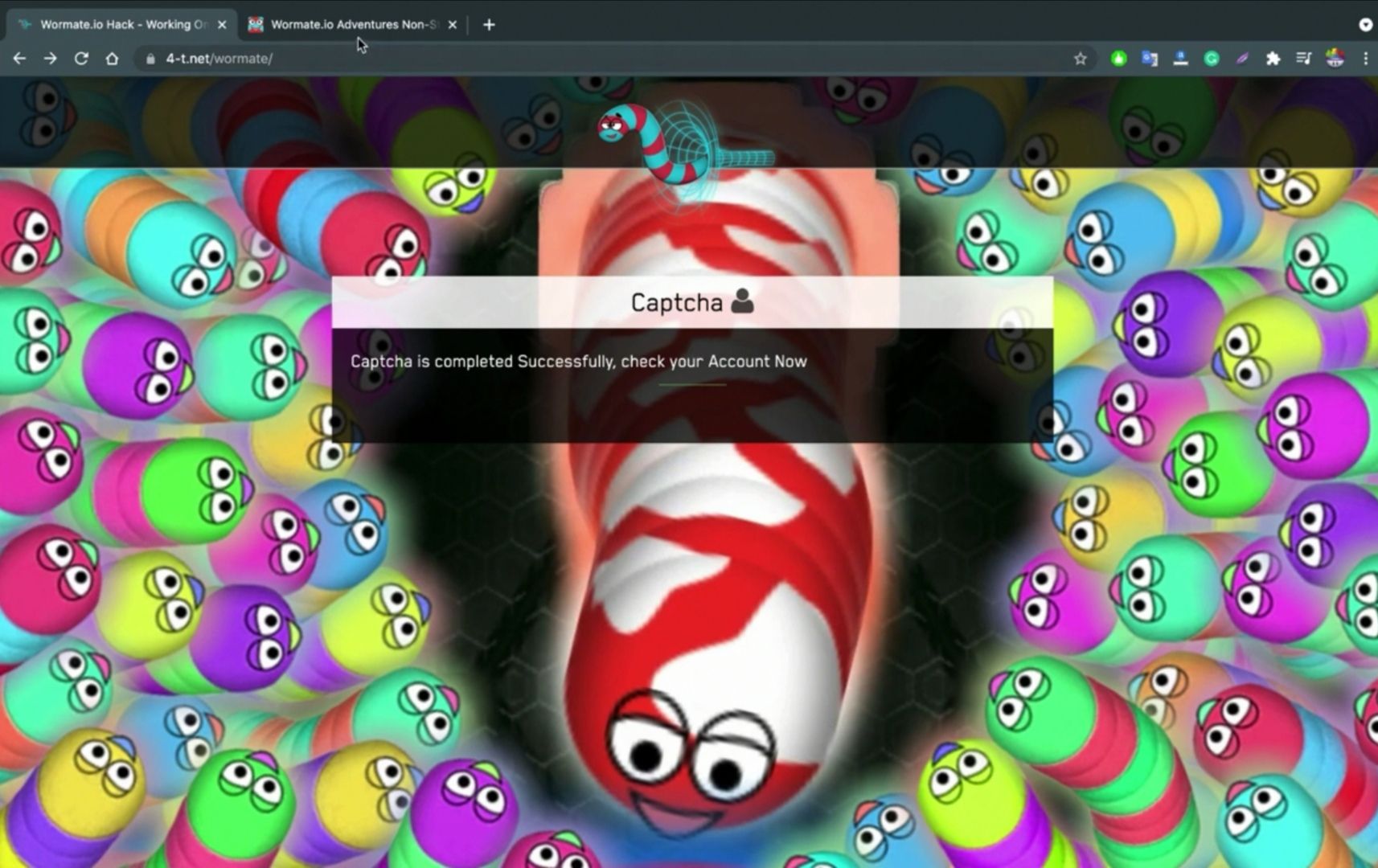Image resolution: width=1378 pixels, height=868 pixels.
Task: Open the Chrome three-dot menu
Action: point(1365,59)
